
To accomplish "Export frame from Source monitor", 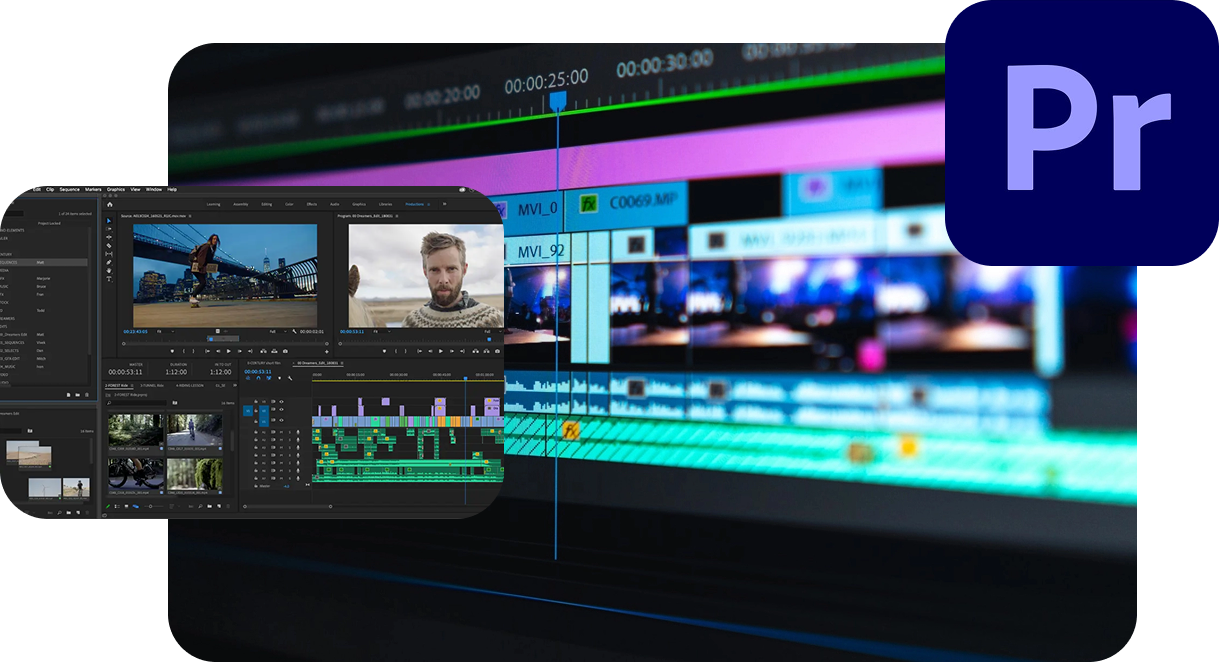I will (285, 351).
